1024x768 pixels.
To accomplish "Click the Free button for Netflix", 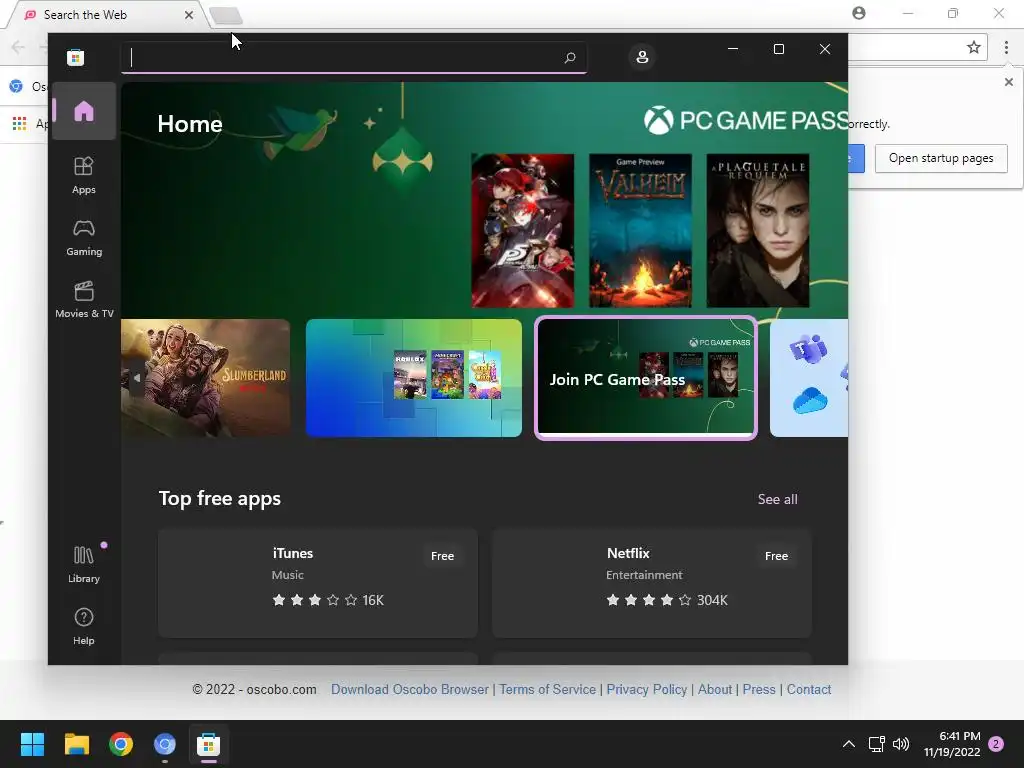I will click(x=776, y=556).
